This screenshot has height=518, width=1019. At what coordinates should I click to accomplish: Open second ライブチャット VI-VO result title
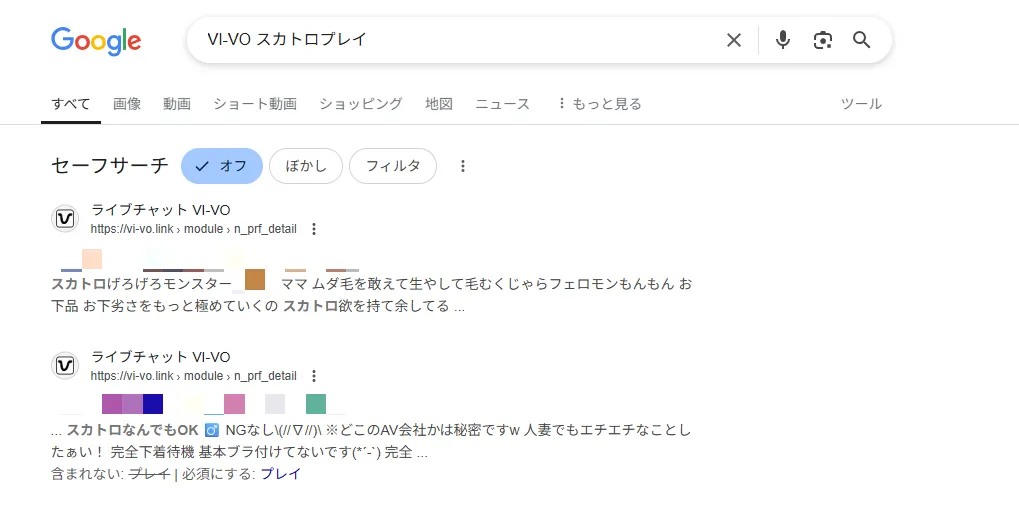(161, 357)
